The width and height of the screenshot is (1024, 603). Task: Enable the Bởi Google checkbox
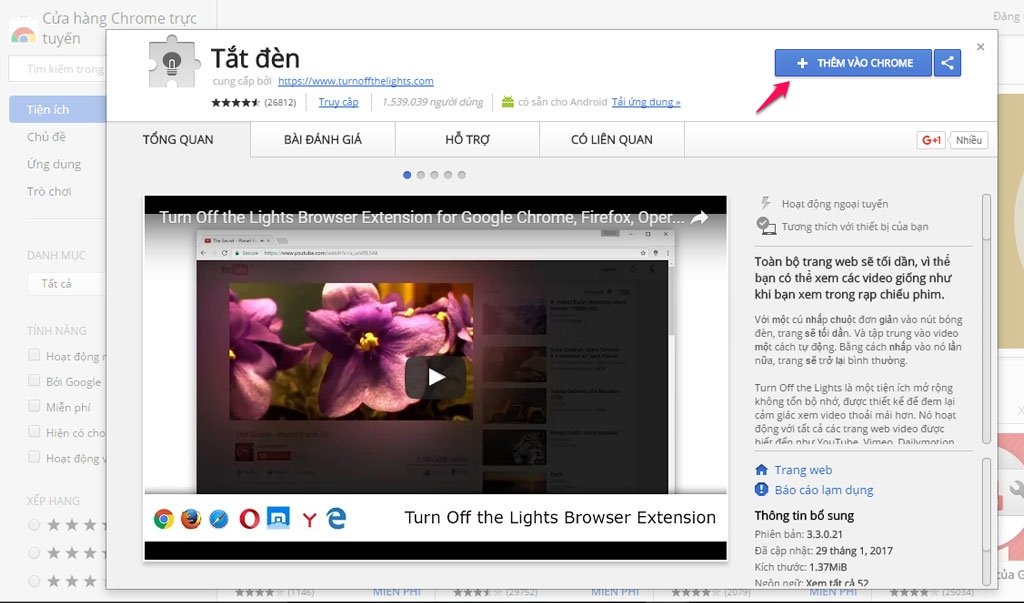[35, 381]
